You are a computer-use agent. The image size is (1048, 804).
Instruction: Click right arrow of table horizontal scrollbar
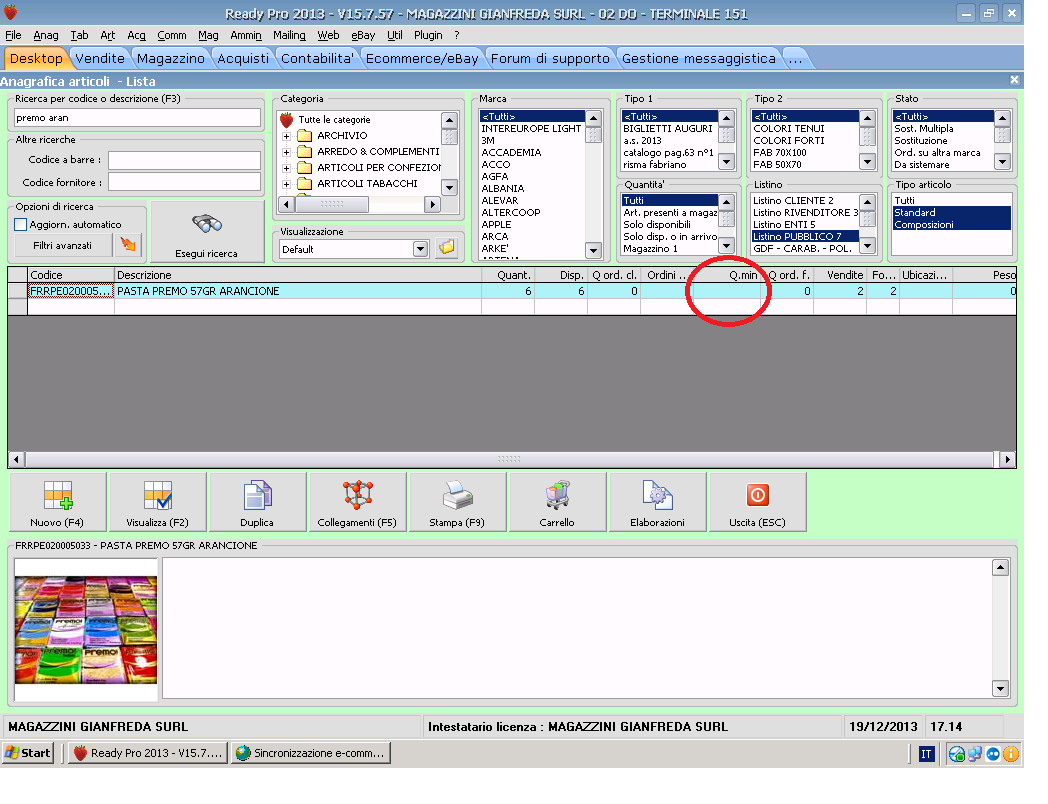point(1007,459)
